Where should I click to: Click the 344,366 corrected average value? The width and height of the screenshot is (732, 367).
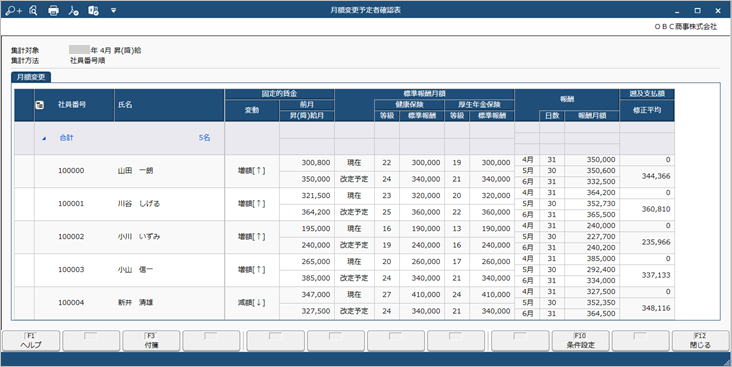point(656,176)
